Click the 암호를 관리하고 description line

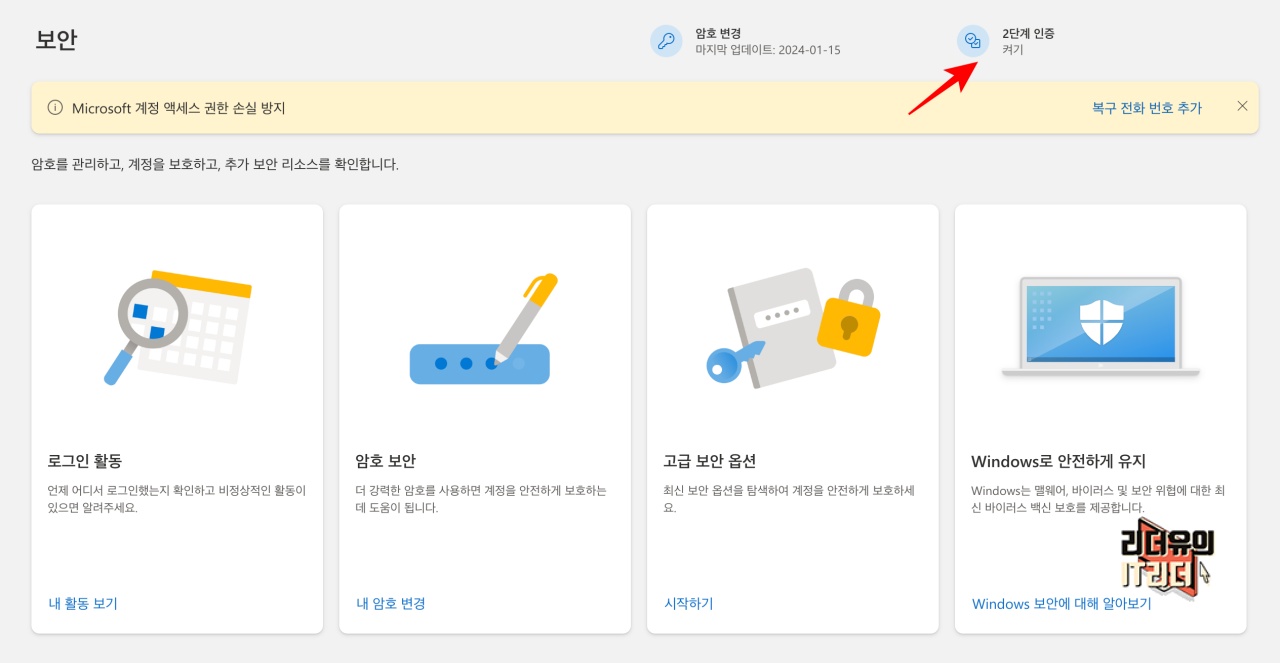point(215,164)
